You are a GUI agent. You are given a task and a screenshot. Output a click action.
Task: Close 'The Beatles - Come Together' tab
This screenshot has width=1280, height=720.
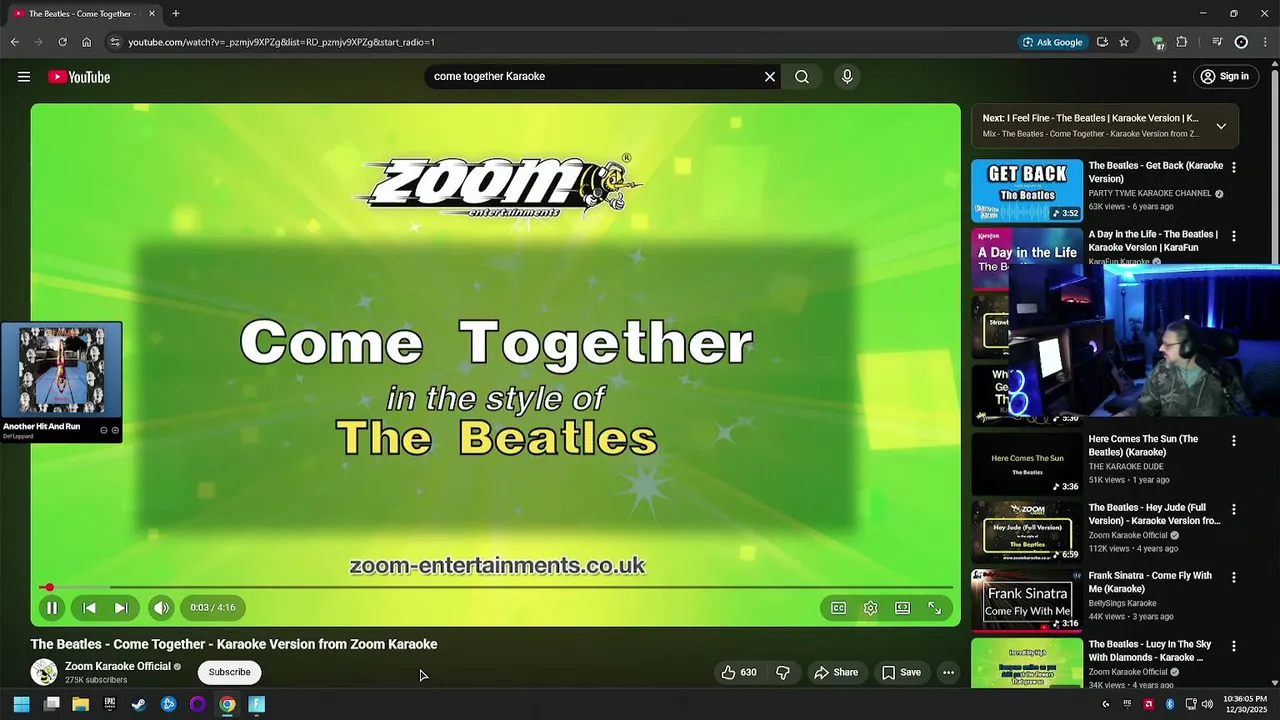pos(152,13)
